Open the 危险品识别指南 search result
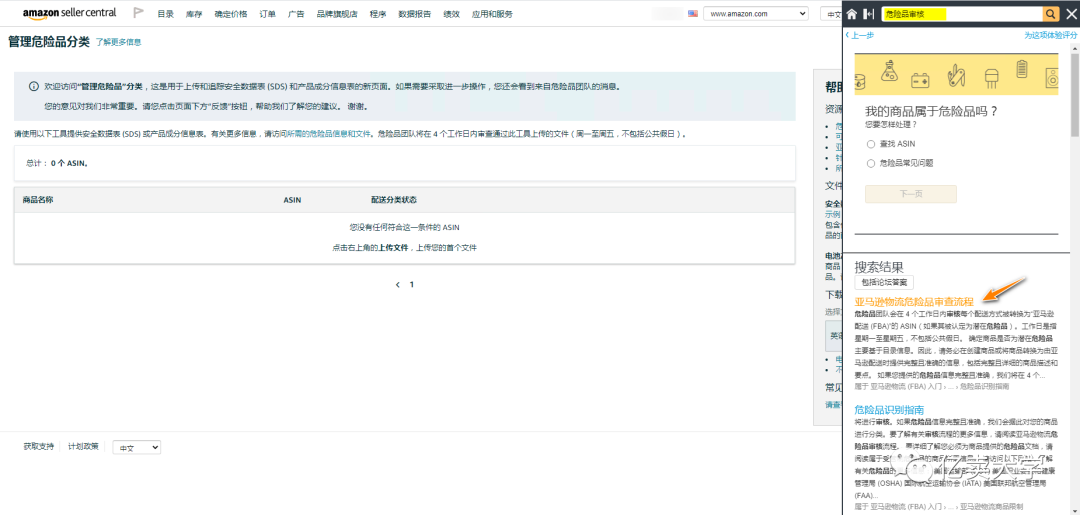1080x515 pixels. click(x=889, y=410)
